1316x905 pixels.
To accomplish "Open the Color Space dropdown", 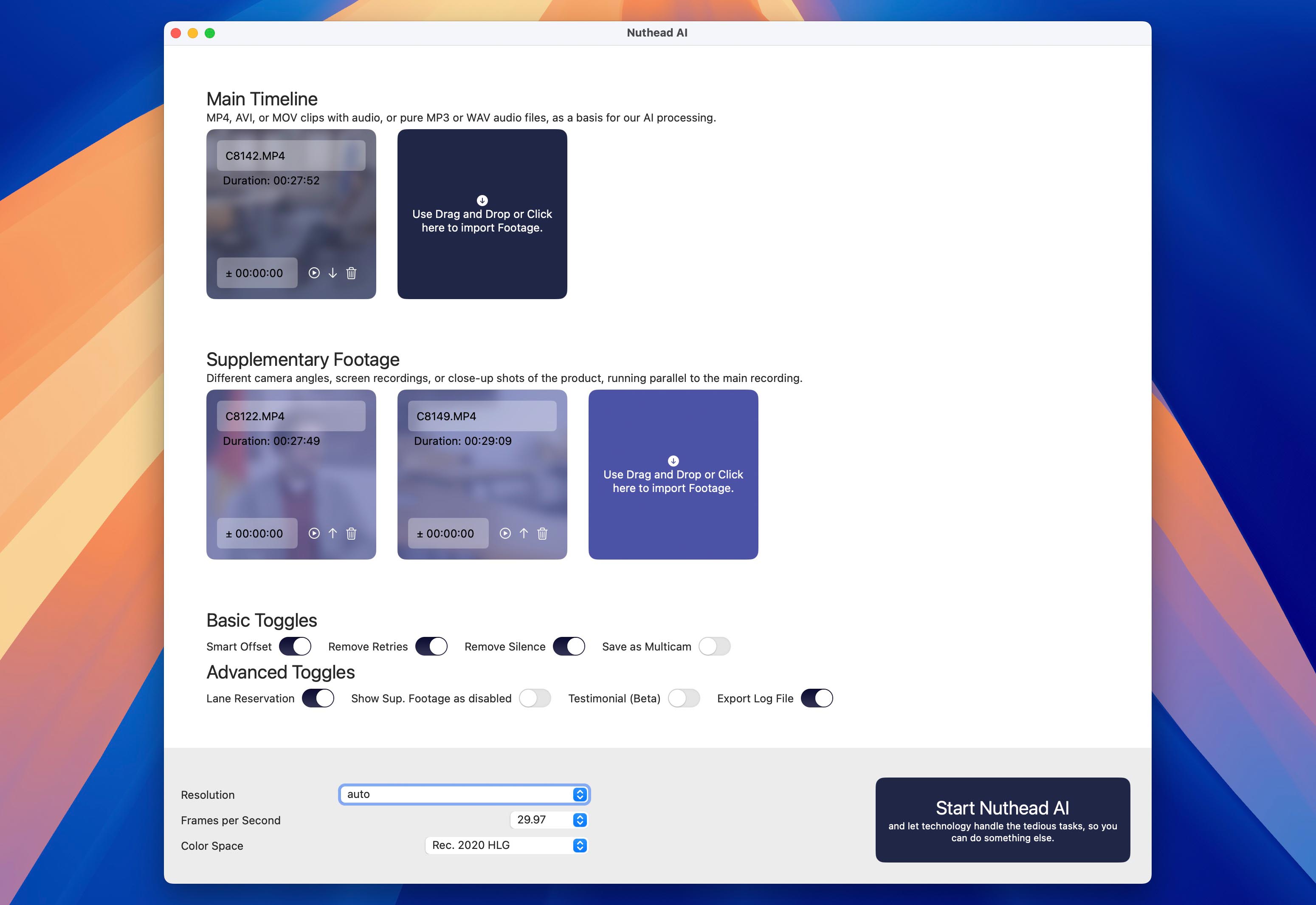I will pyautogui.click(x=506, y=846).
